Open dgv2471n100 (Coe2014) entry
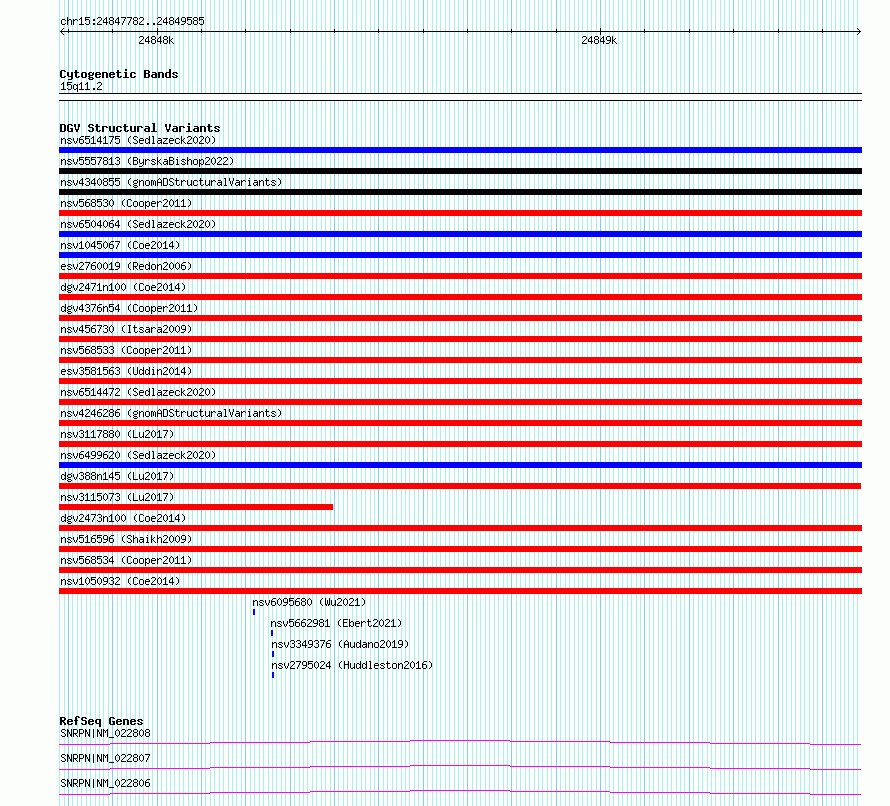Image resolution: width=890 pixels, height=806 pixels. click(123, 287)
